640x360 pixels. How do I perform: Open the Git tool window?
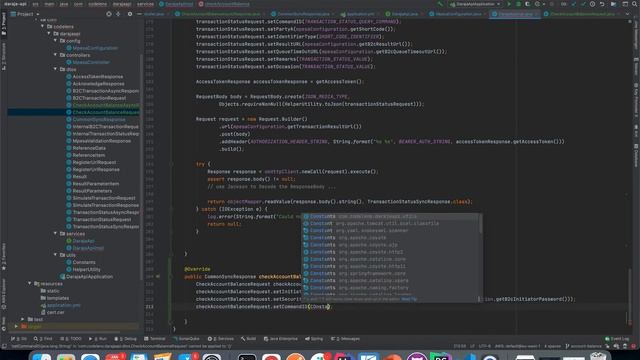19,339
